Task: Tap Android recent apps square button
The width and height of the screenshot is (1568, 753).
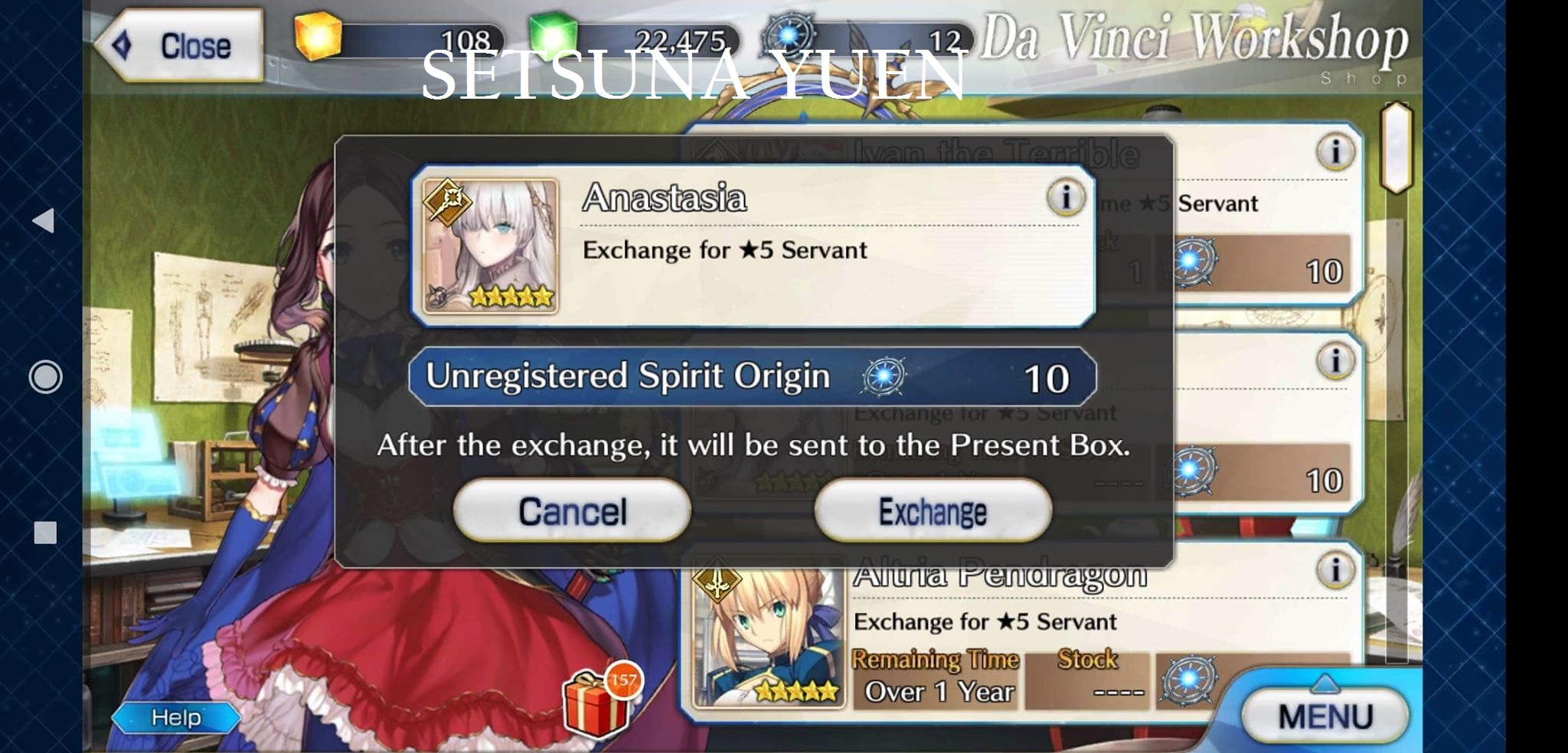Action: pyautogui.click(x=45, y=533)
